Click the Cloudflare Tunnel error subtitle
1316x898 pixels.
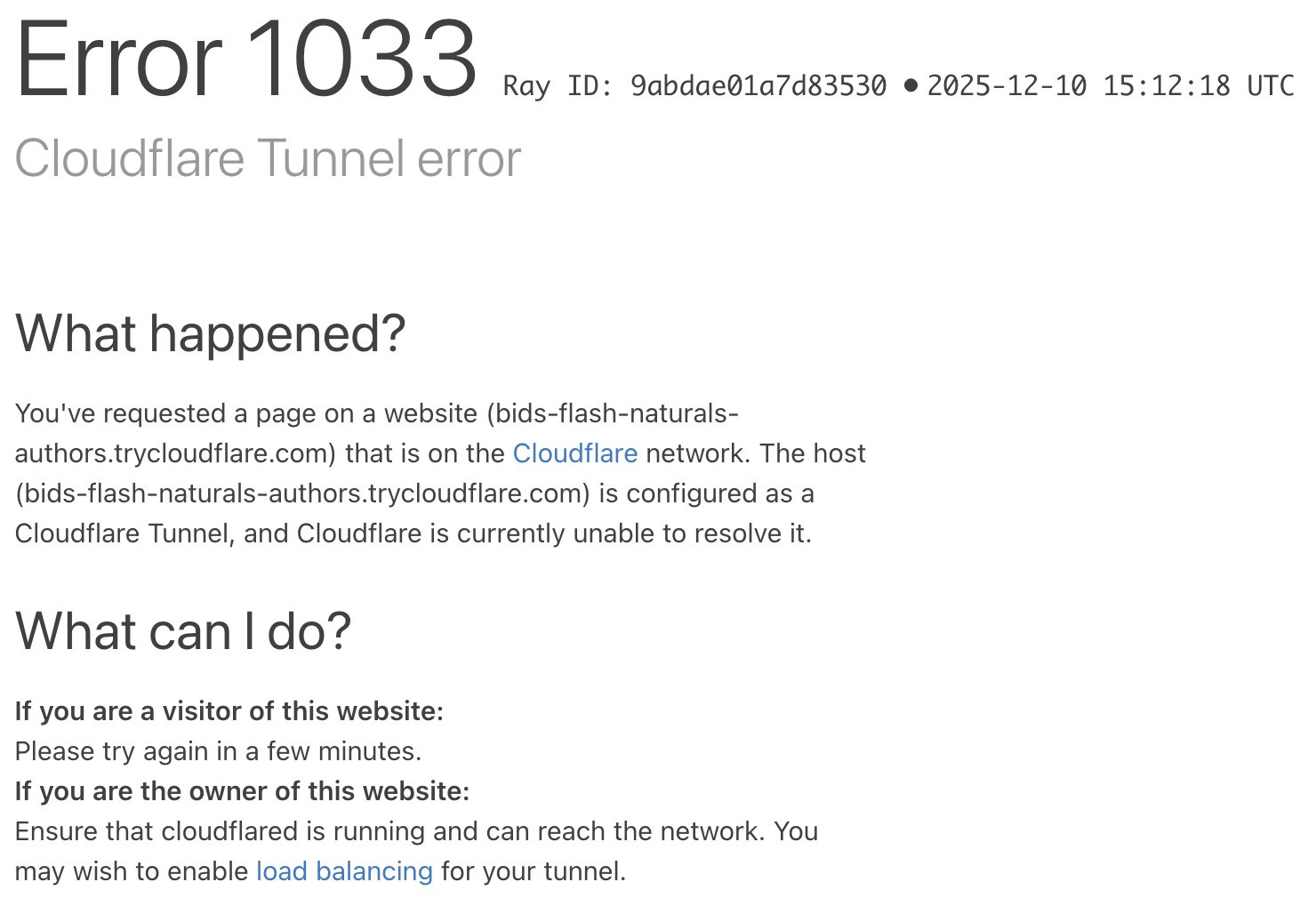(268, 159)
